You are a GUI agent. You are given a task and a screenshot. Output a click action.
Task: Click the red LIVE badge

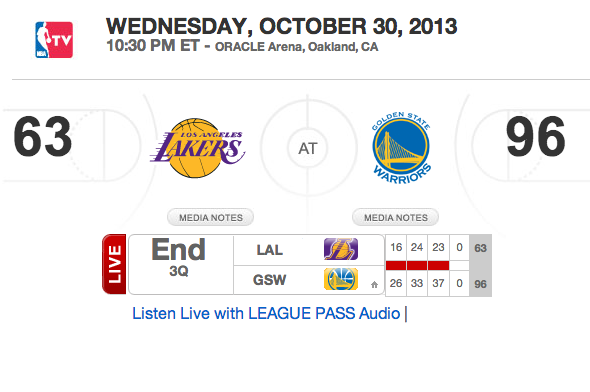114,264
